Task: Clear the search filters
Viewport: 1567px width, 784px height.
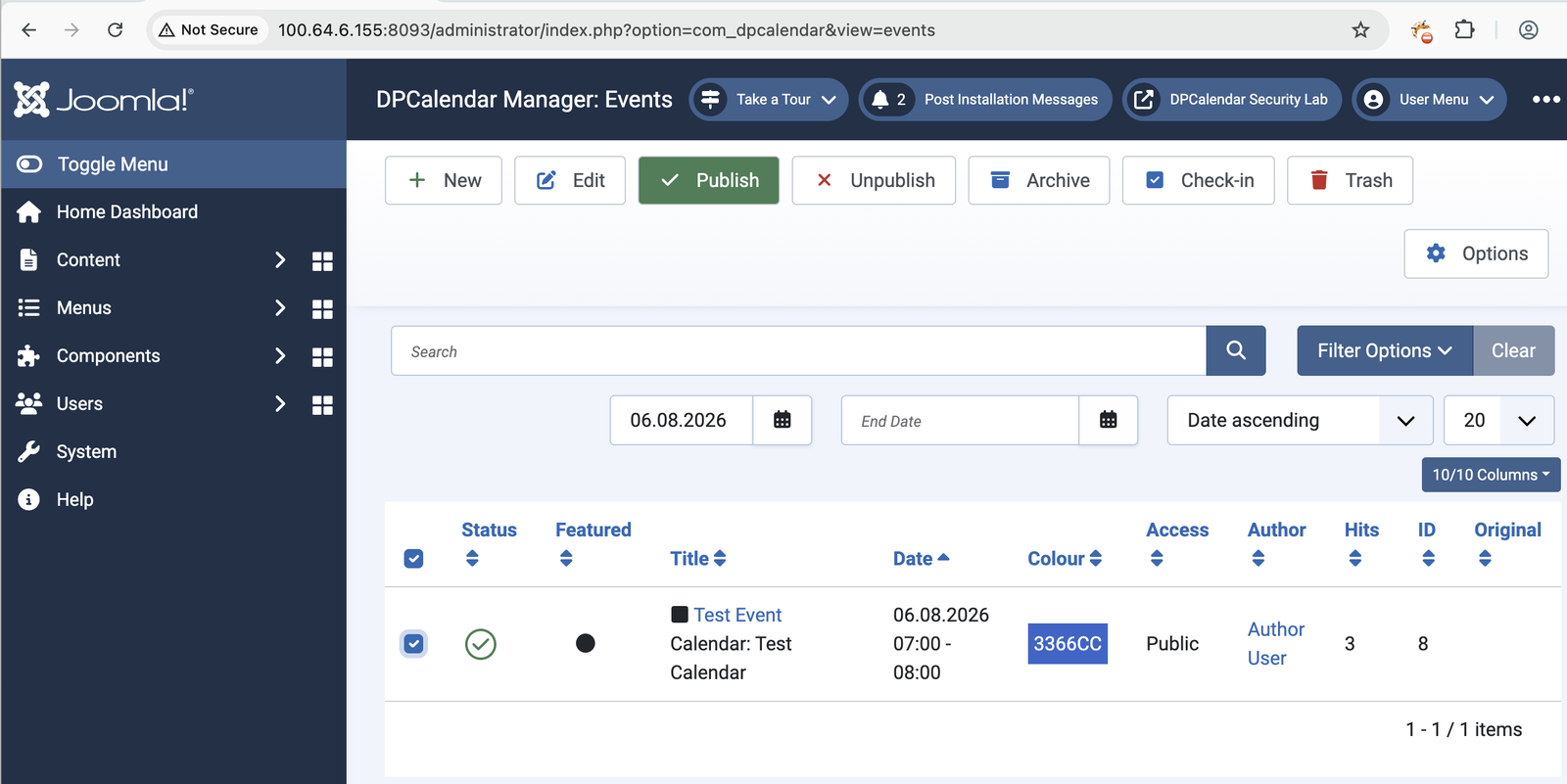Action: point(1513,350)
